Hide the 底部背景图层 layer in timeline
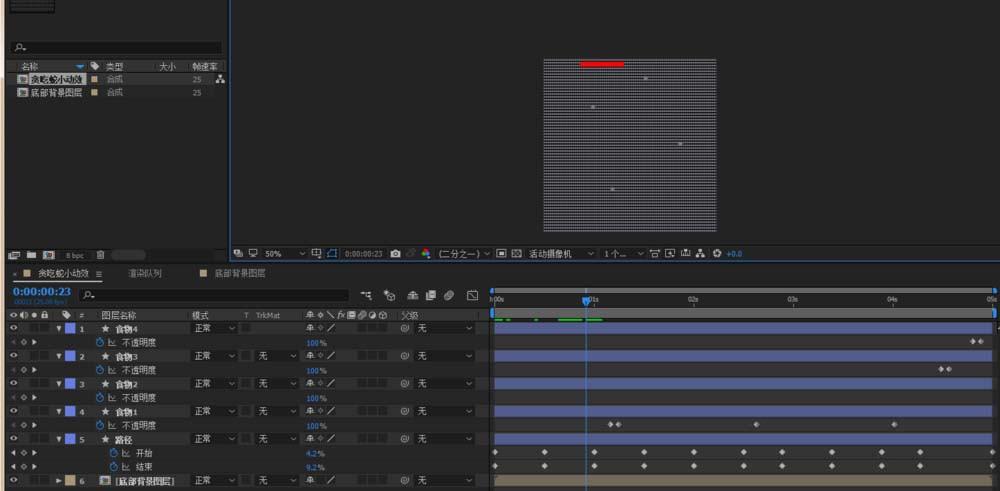Viewport: 1000px width, 491px height. click(14, 481)
